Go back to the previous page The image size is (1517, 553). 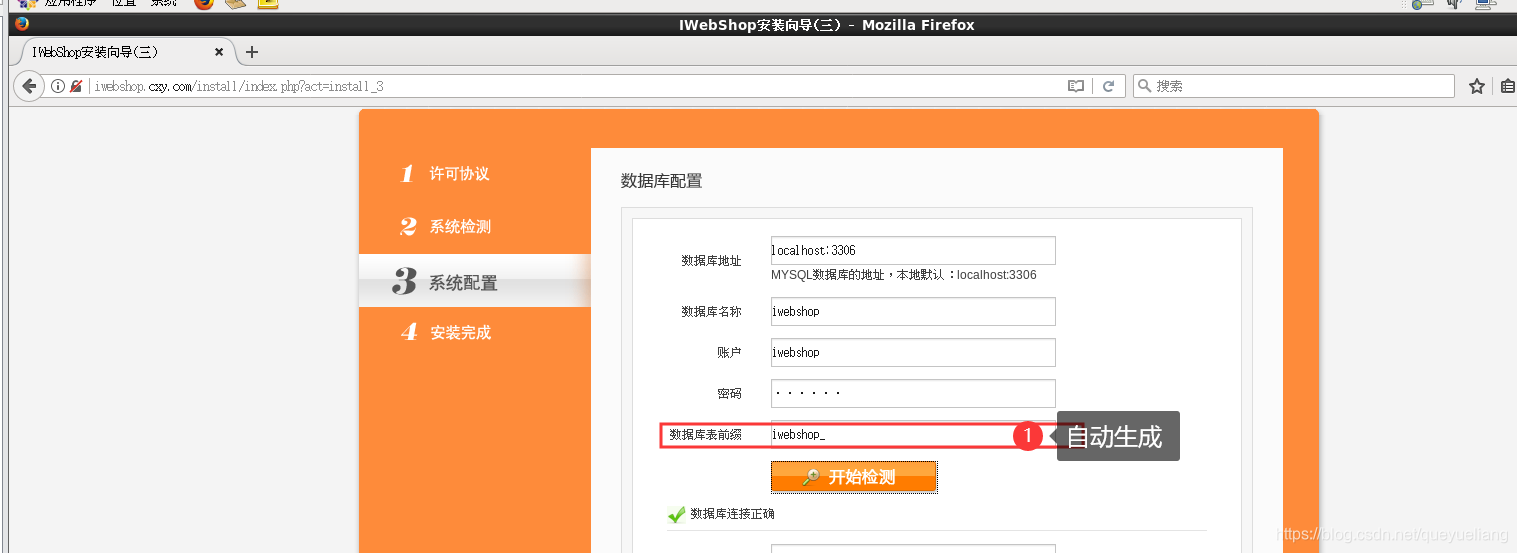[29, 86]
